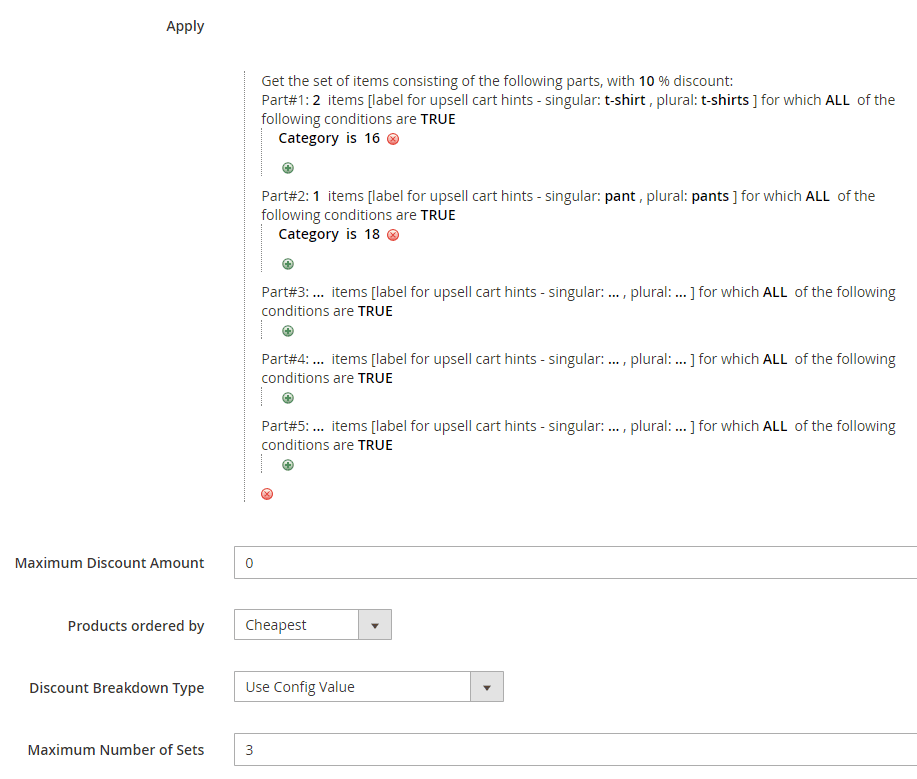The image size is (917, 779).
Task: Open the Discount Breakdown Type dropdown
Action: pos(369,687)
